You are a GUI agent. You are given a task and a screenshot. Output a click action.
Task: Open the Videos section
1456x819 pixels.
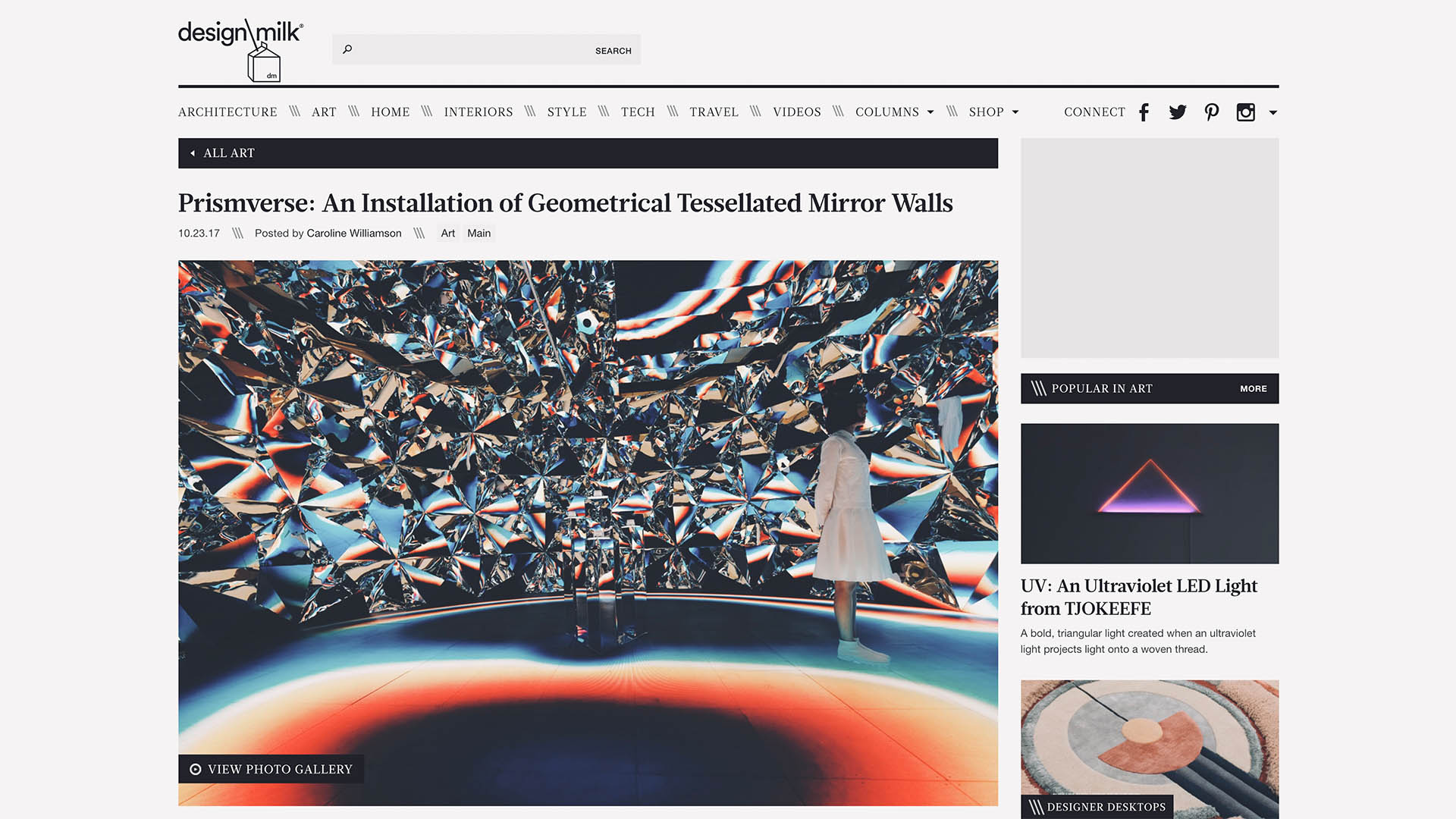coord(797,112)
